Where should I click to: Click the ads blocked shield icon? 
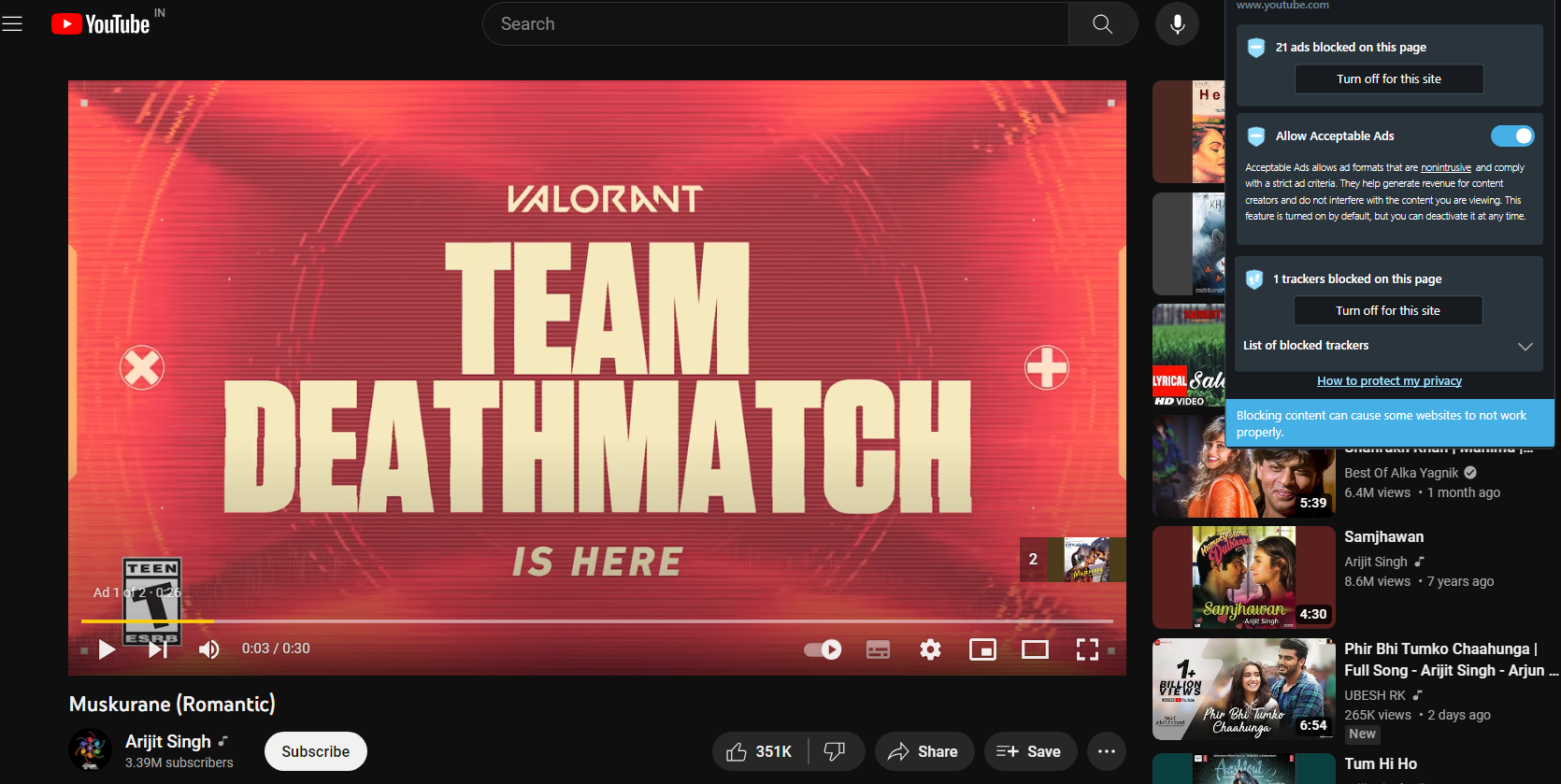point(1256,48)
